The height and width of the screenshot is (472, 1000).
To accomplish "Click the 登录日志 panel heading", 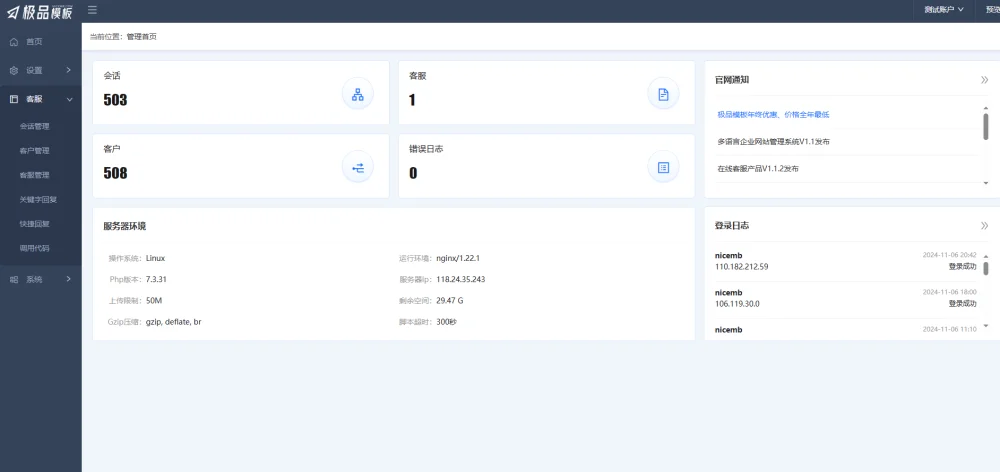I will (x=732, y=226).
